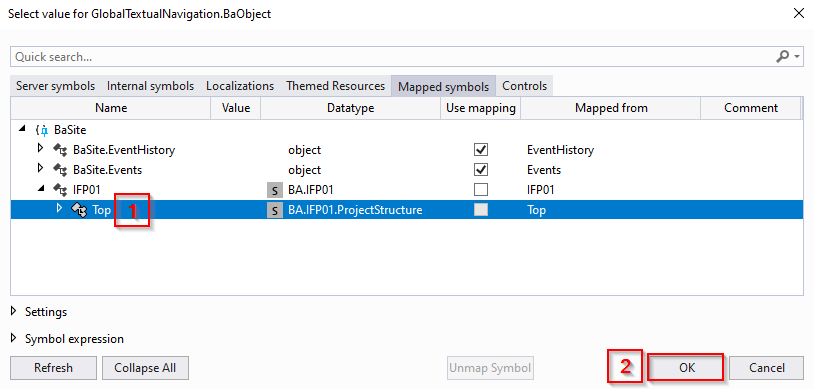The width and height of the screenshot is (814, 389).
Task: Switch to the Internal symbols tab
Action: [x=151, y=86]
